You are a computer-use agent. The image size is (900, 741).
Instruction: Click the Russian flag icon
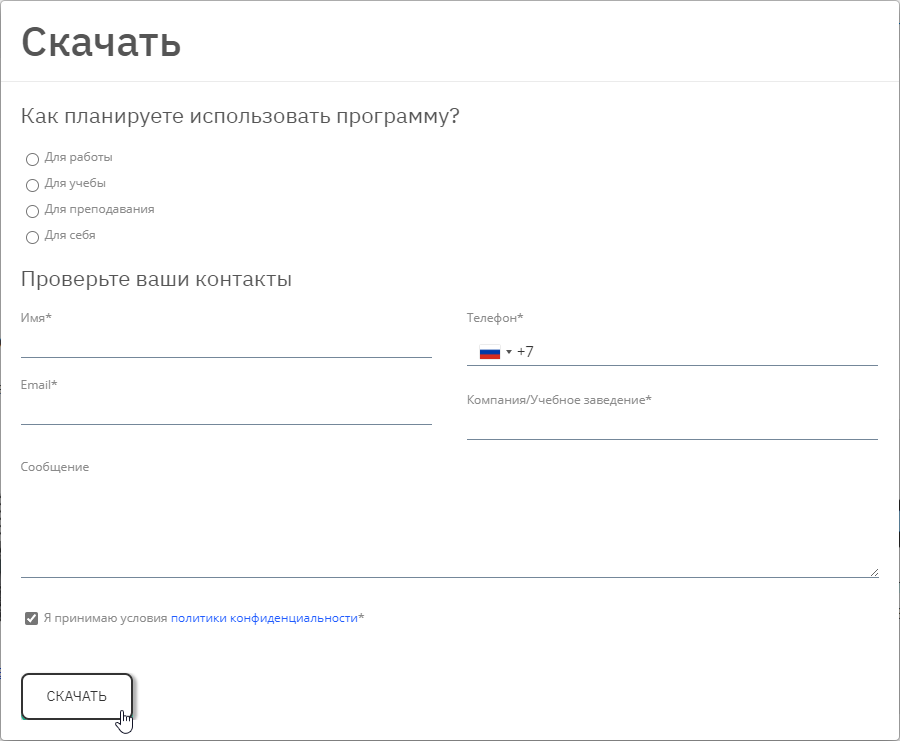(x=489, y=352)
